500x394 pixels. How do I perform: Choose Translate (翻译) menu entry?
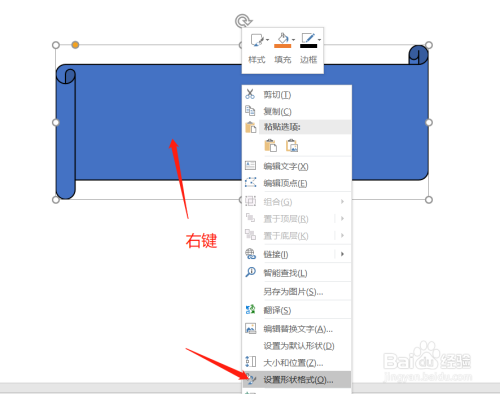point(297,310)
